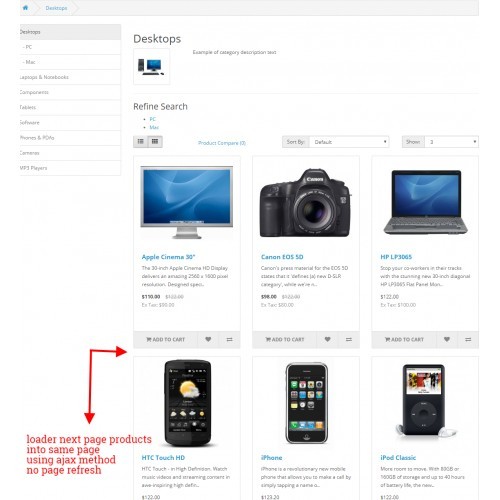Open the Show count dropdown
The image size is (500, 500).
tap(451, 142)
